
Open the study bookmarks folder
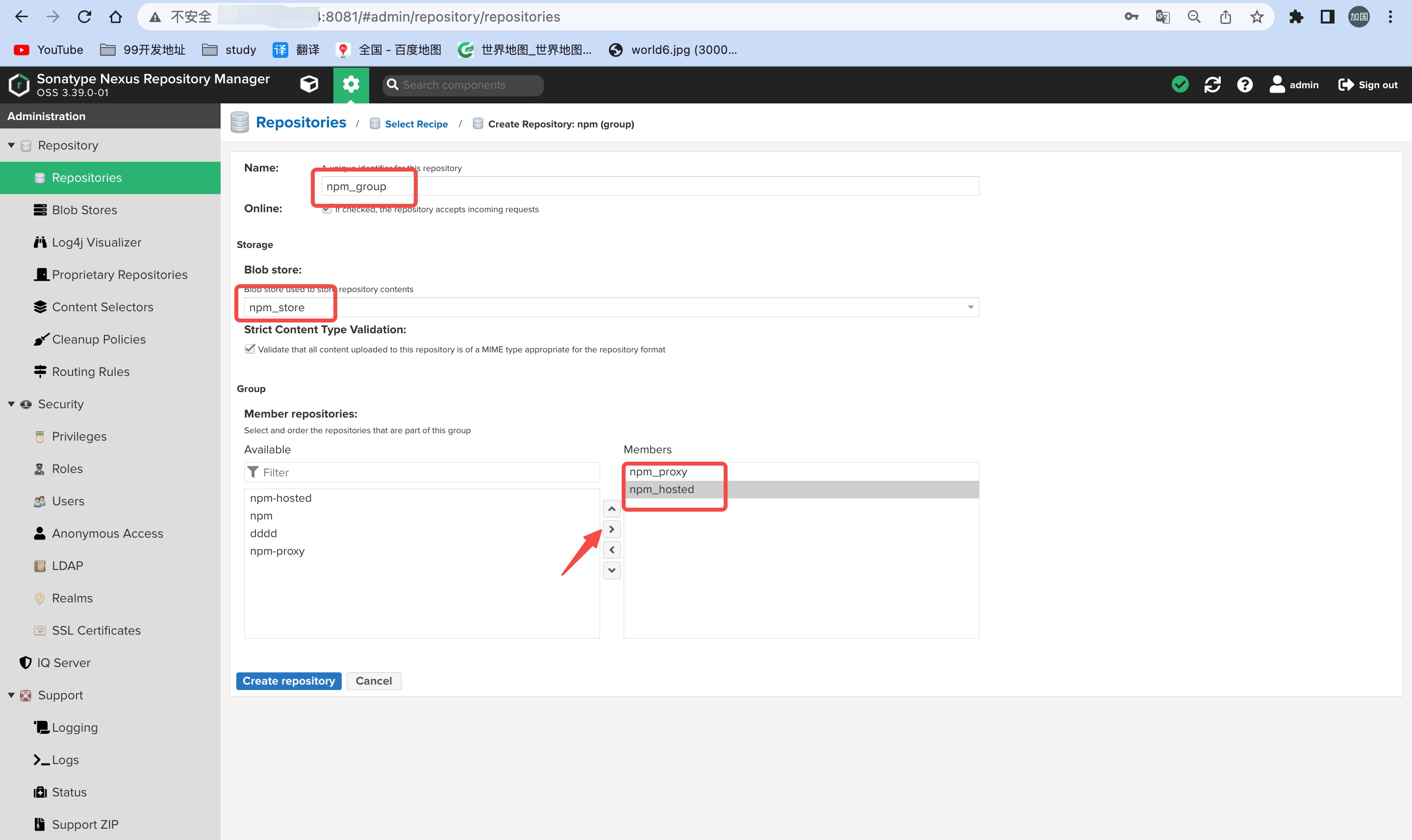[229, 50]
